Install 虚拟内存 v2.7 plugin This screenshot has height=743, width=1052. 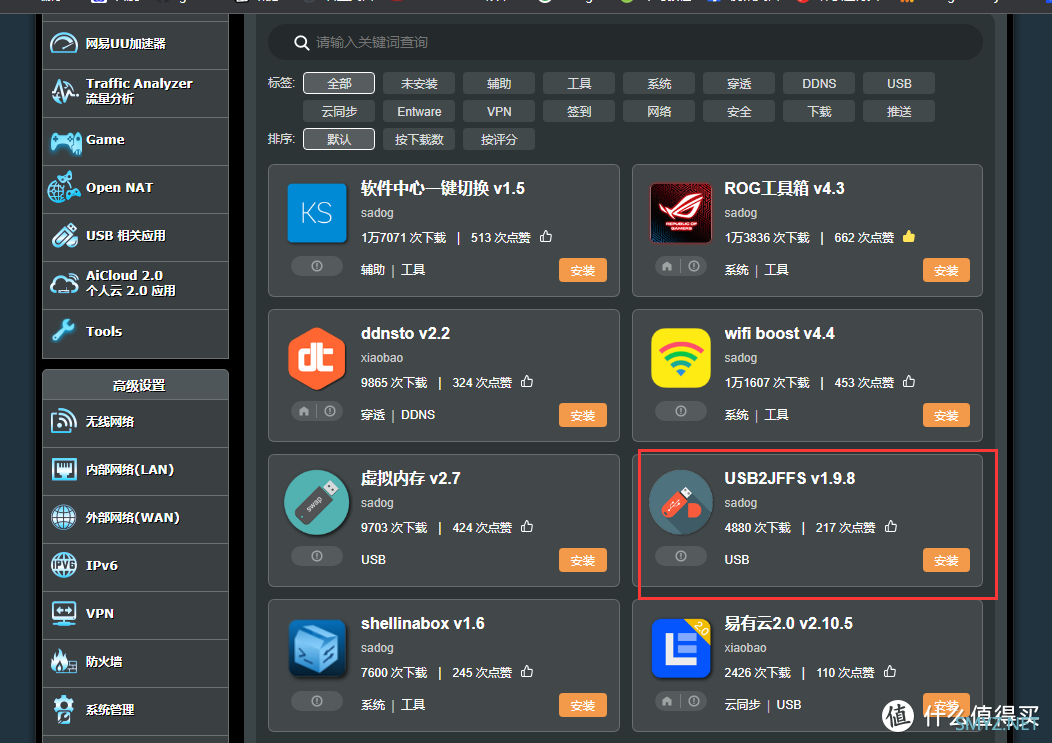click(x=582, y=560)
